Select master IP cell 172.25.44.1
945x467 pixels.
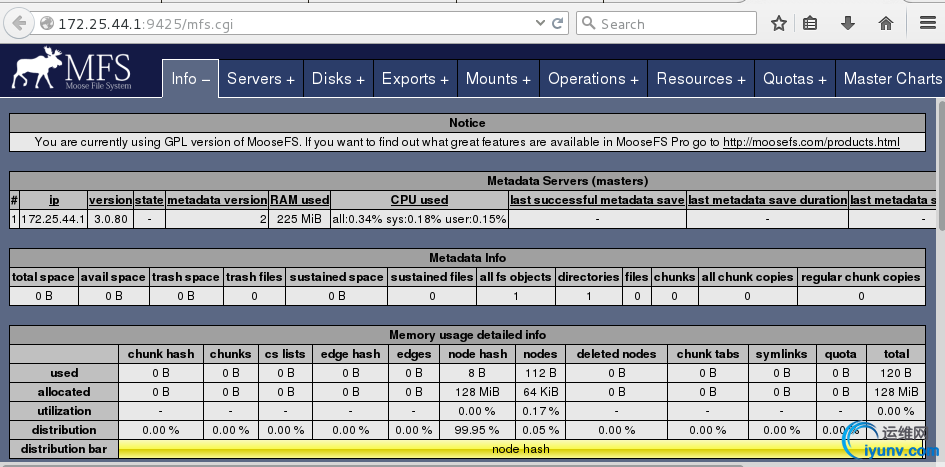53,219
